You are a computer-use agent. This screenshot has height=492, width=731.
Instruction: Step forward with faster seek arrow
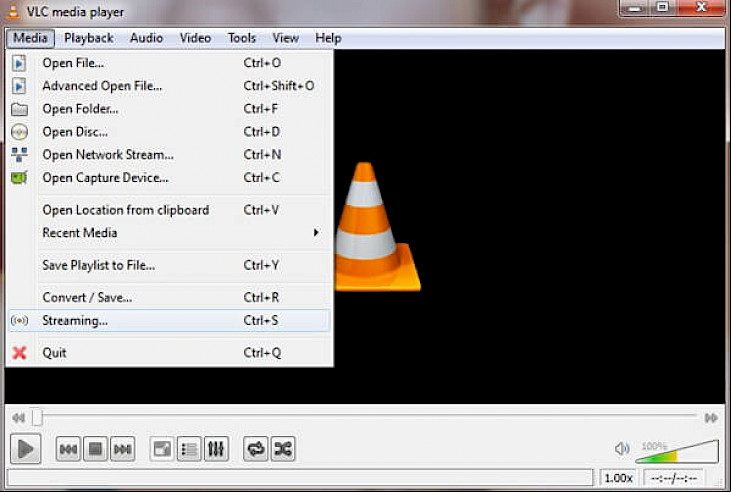711,417
